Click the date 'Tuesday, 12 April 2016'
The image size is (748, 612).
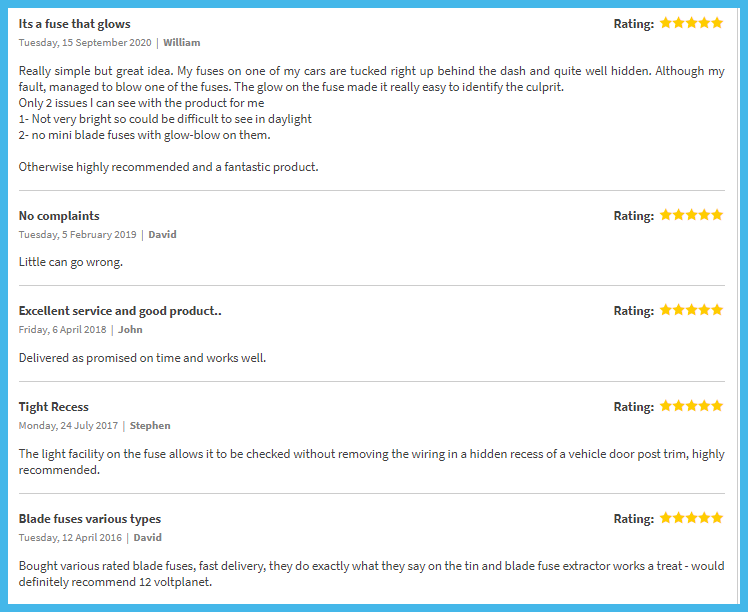(x=70, y=538)
